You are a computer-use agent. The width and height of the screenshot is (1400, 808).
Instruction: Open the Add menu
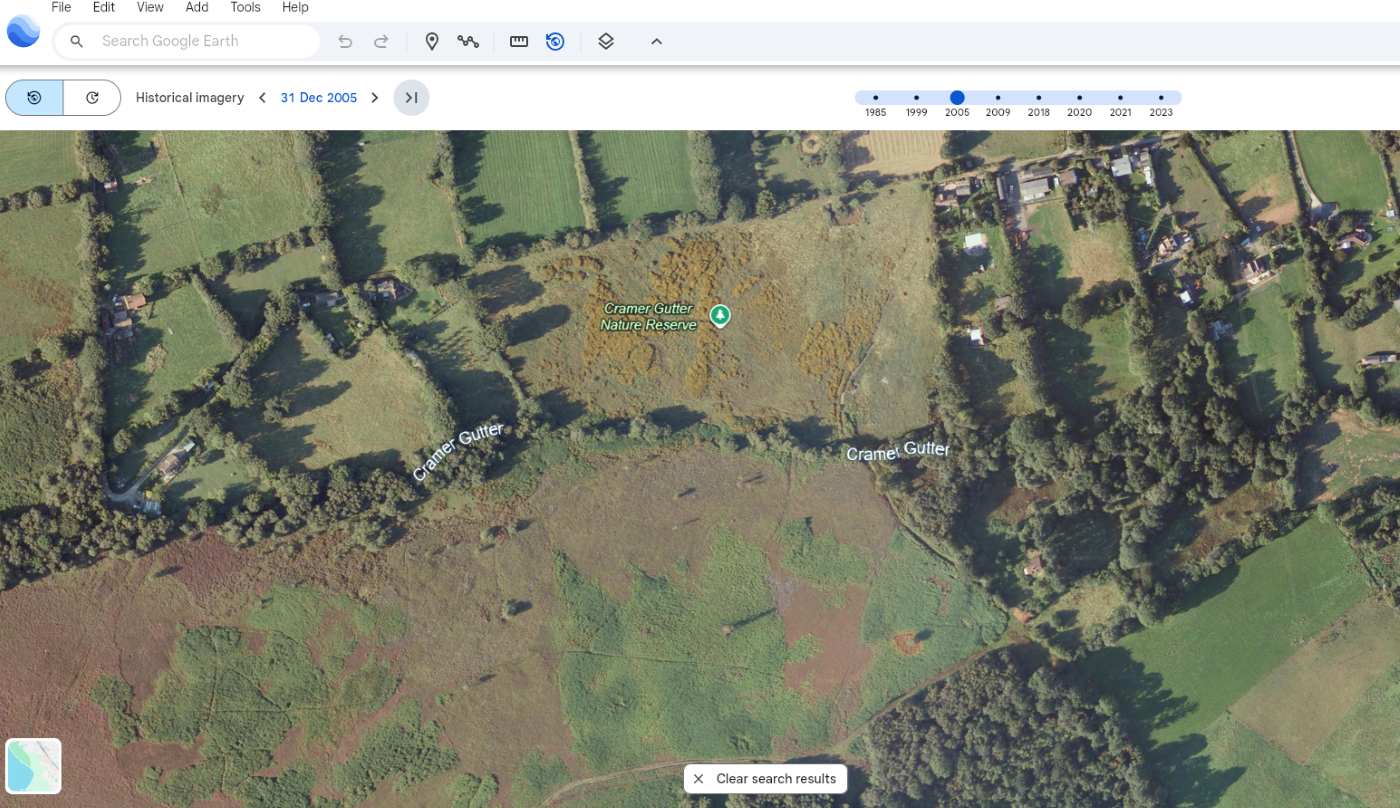pyautogui.click(x=197, y=7)
